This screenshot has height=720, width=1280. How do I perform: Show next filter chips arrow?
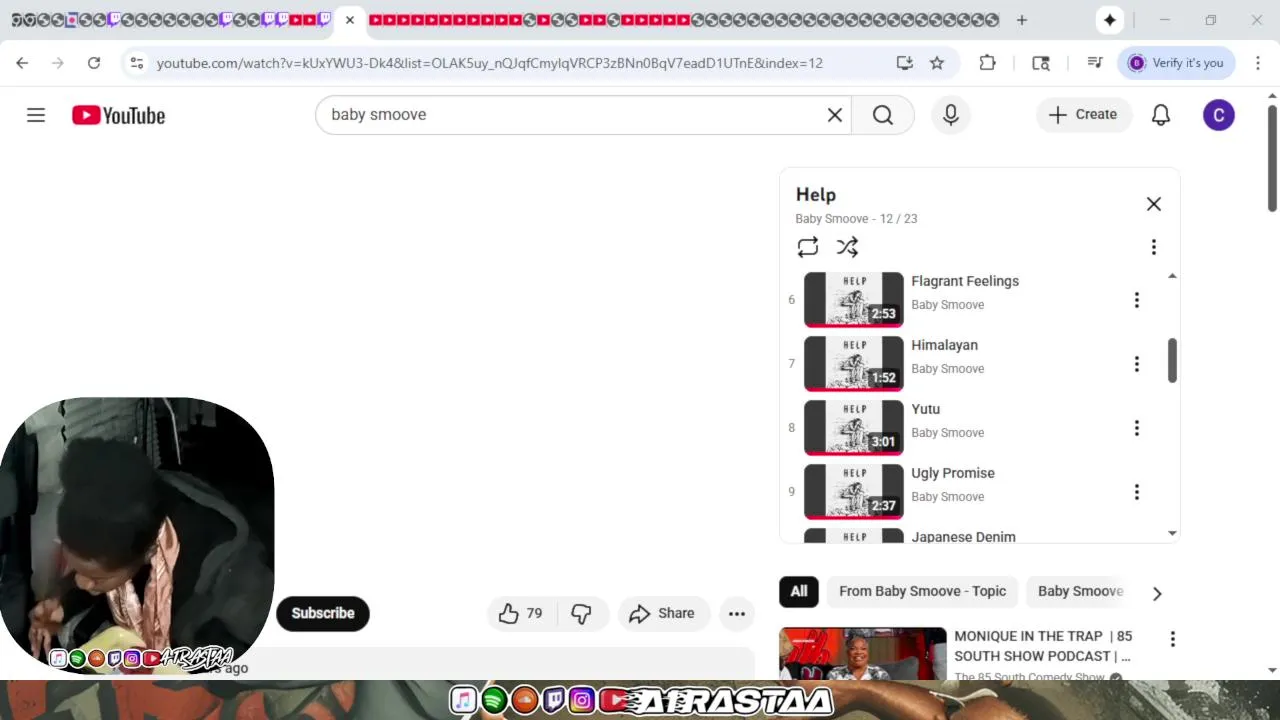tap(1157, 593)
